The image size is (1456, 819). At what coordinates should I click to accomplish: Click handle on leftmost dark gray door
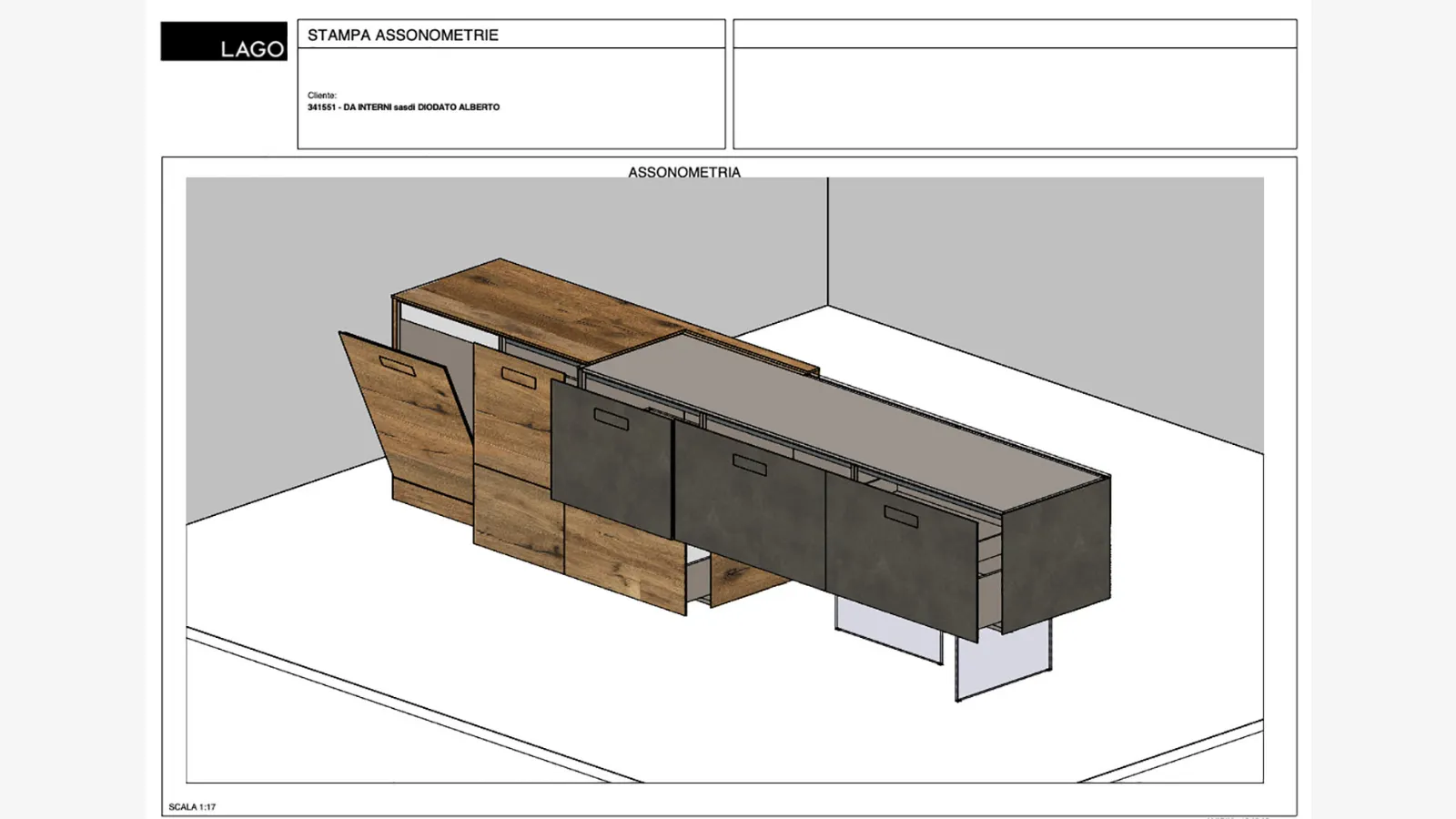(611, 419)
